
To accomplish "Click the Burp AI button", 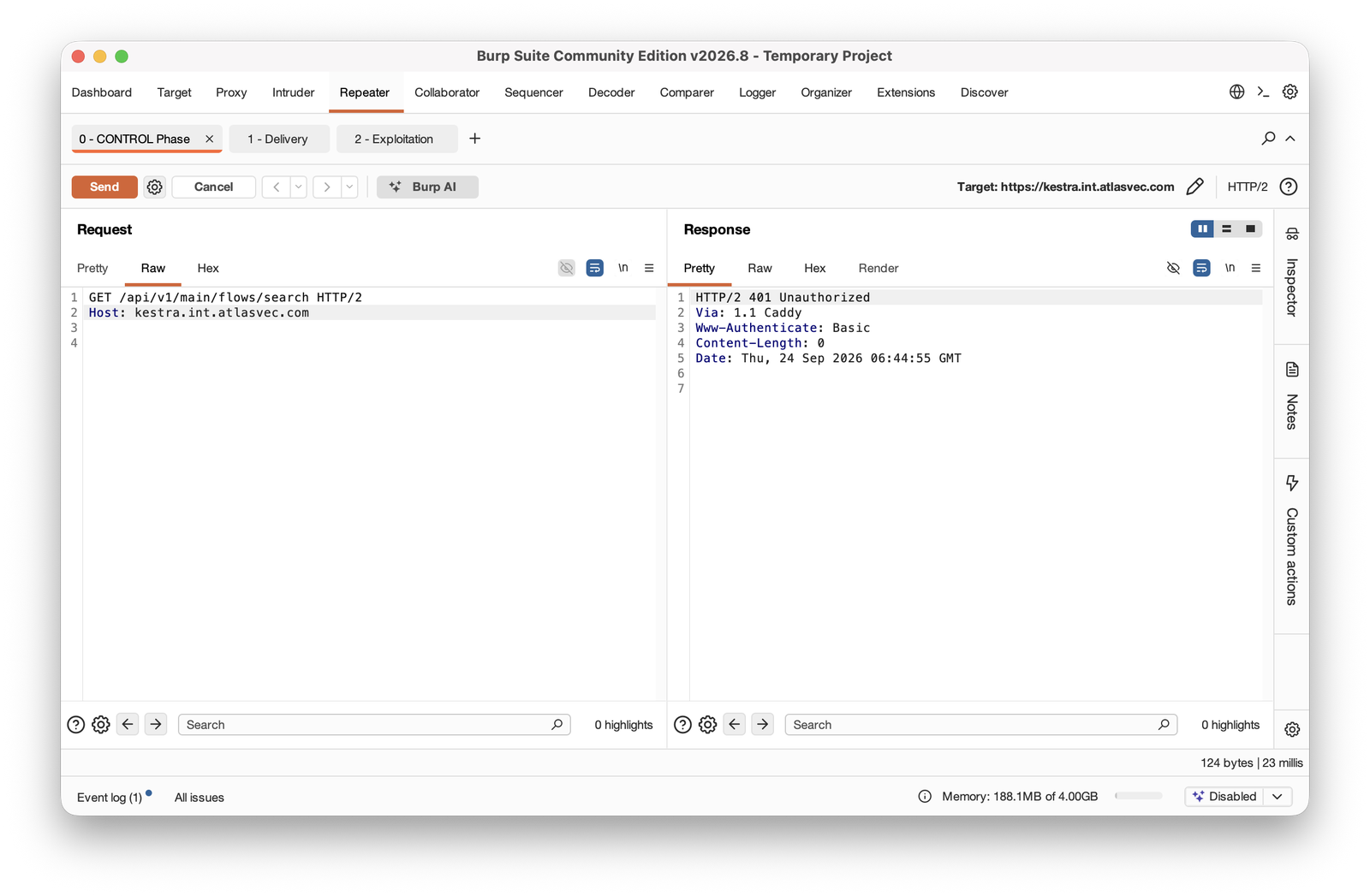I will (427, 187).
